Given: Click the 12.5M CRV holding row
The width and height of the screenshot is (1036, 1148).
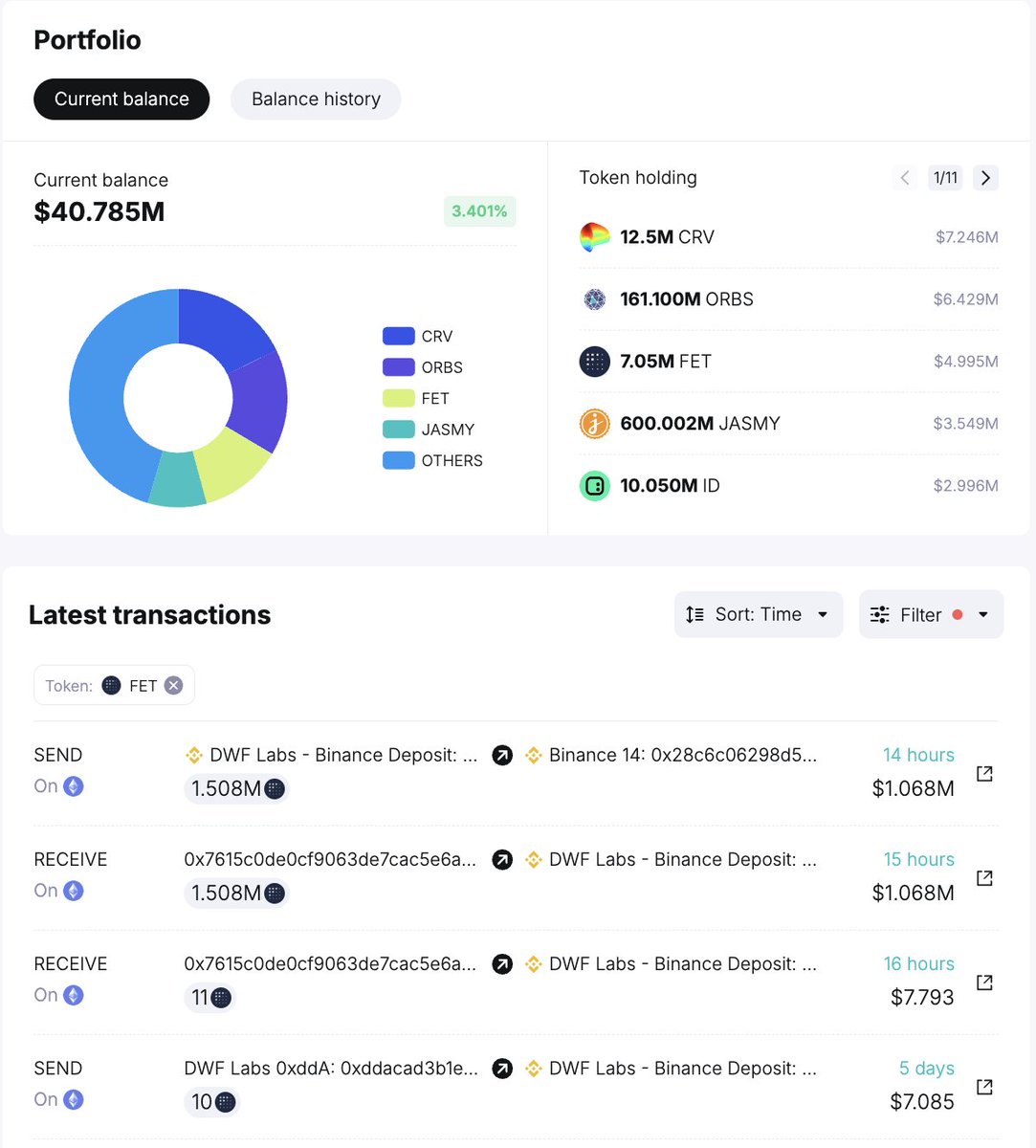Looking at the screenshot, I should click(789, 237).
